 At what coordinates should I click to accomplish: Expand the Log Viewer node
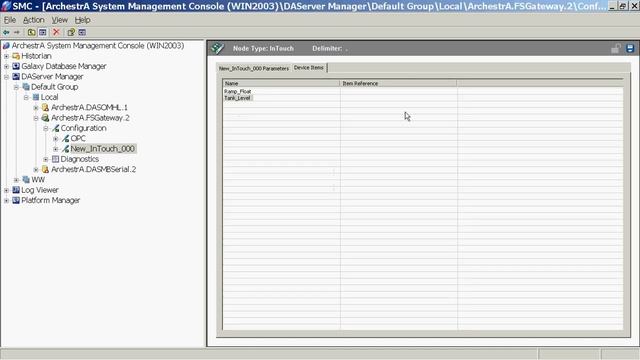(x=7, y=190)
